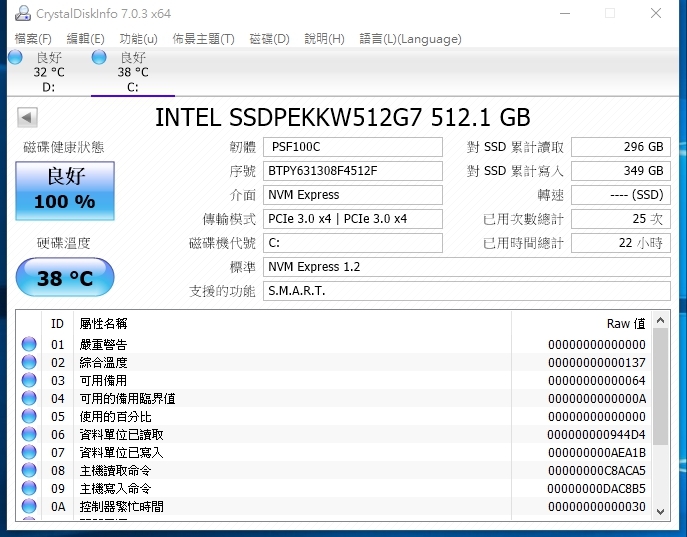Select the 可用備用 attribute row
This screenshot has height=537, width=687.
334,380
